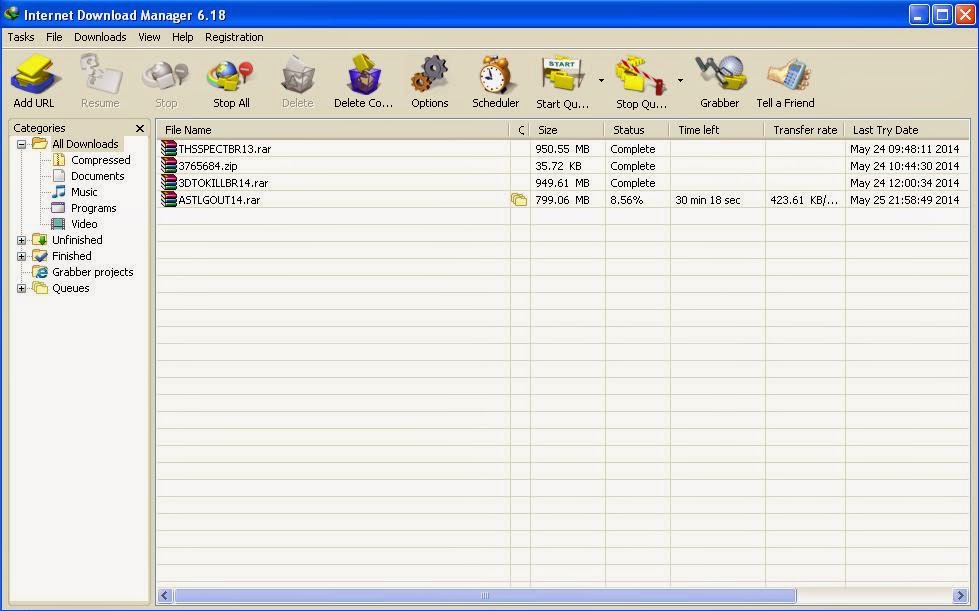Click the Add URL toolbar icon
The height and width of the screenshot is (611, 979).
tap(34, 75)
